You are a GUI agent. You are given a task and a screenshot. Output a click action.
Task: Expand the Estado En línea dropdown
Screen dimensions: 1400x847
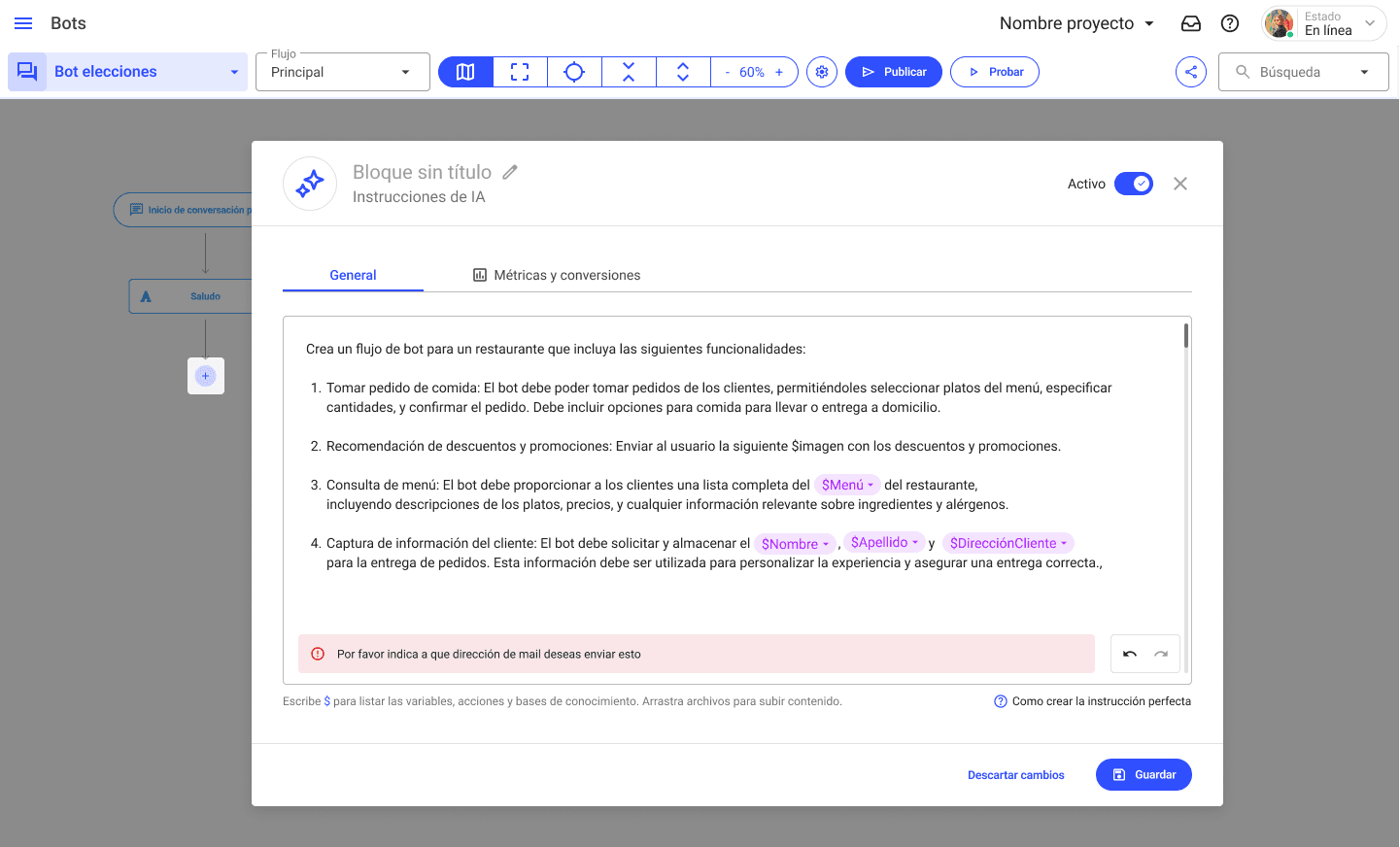click(x=1370, y=23)
